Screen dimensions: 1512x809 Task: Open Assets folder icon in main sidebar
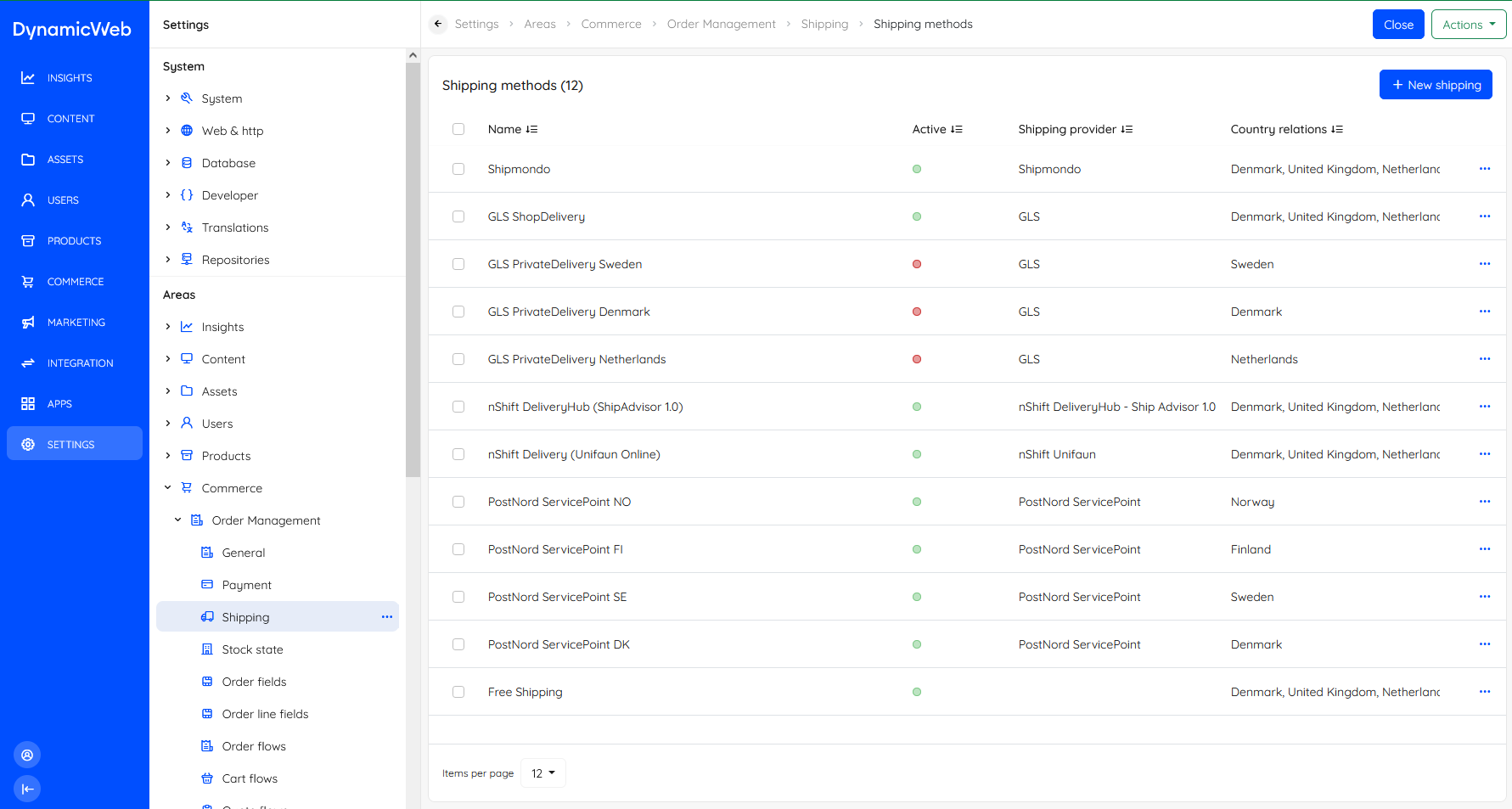(x=28, y=160)
